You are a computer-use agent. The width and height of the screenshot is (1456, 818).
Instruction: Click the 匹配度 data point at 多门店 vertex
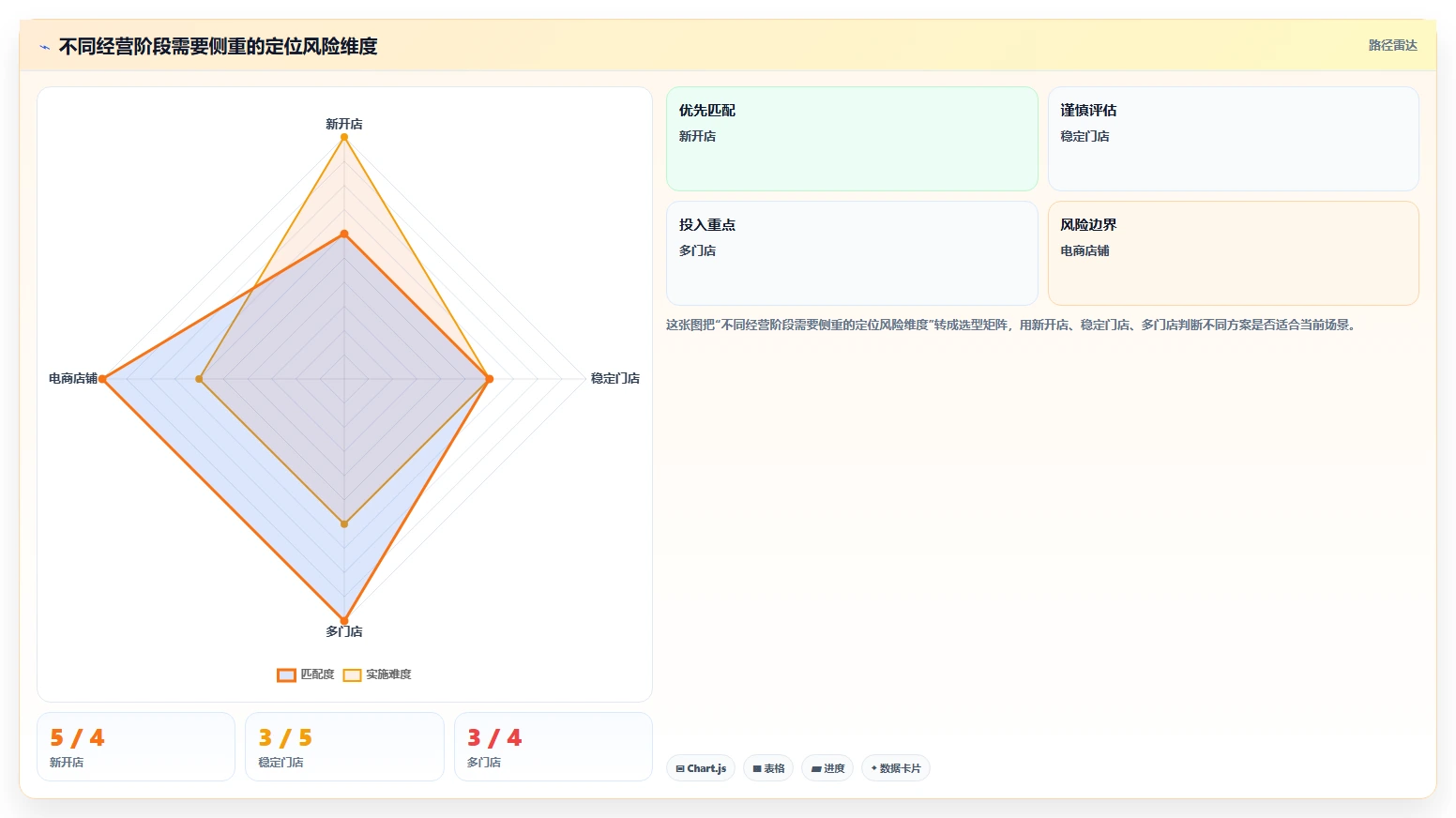(x=344, y=620)
